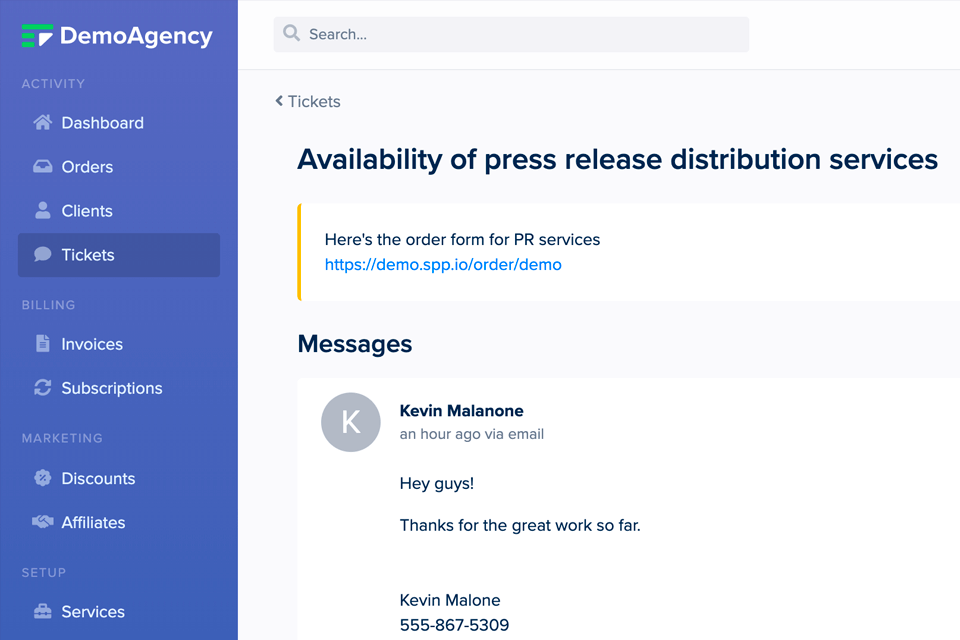Click the Affiliates handshake icon
The image size is (960, 640).
(x=42, y=522)
